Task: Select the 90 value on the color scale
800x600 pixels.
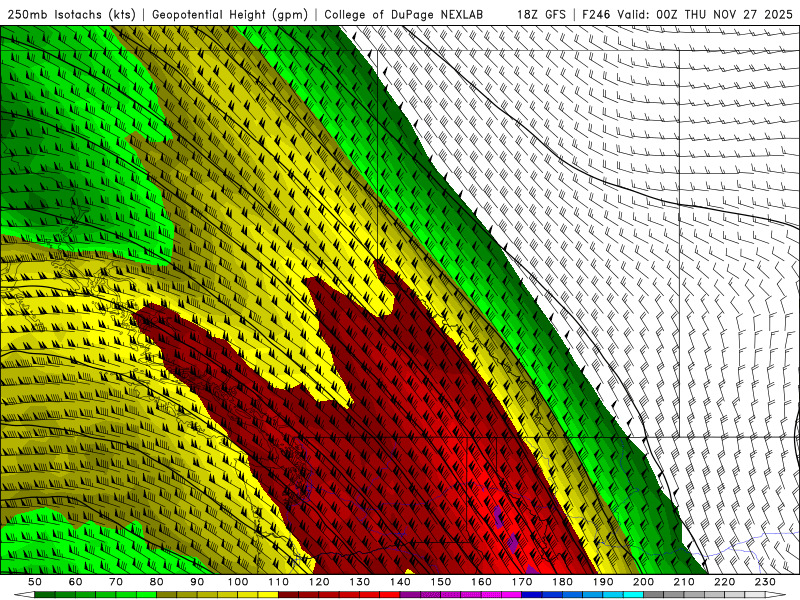Action: pos(197,582)
